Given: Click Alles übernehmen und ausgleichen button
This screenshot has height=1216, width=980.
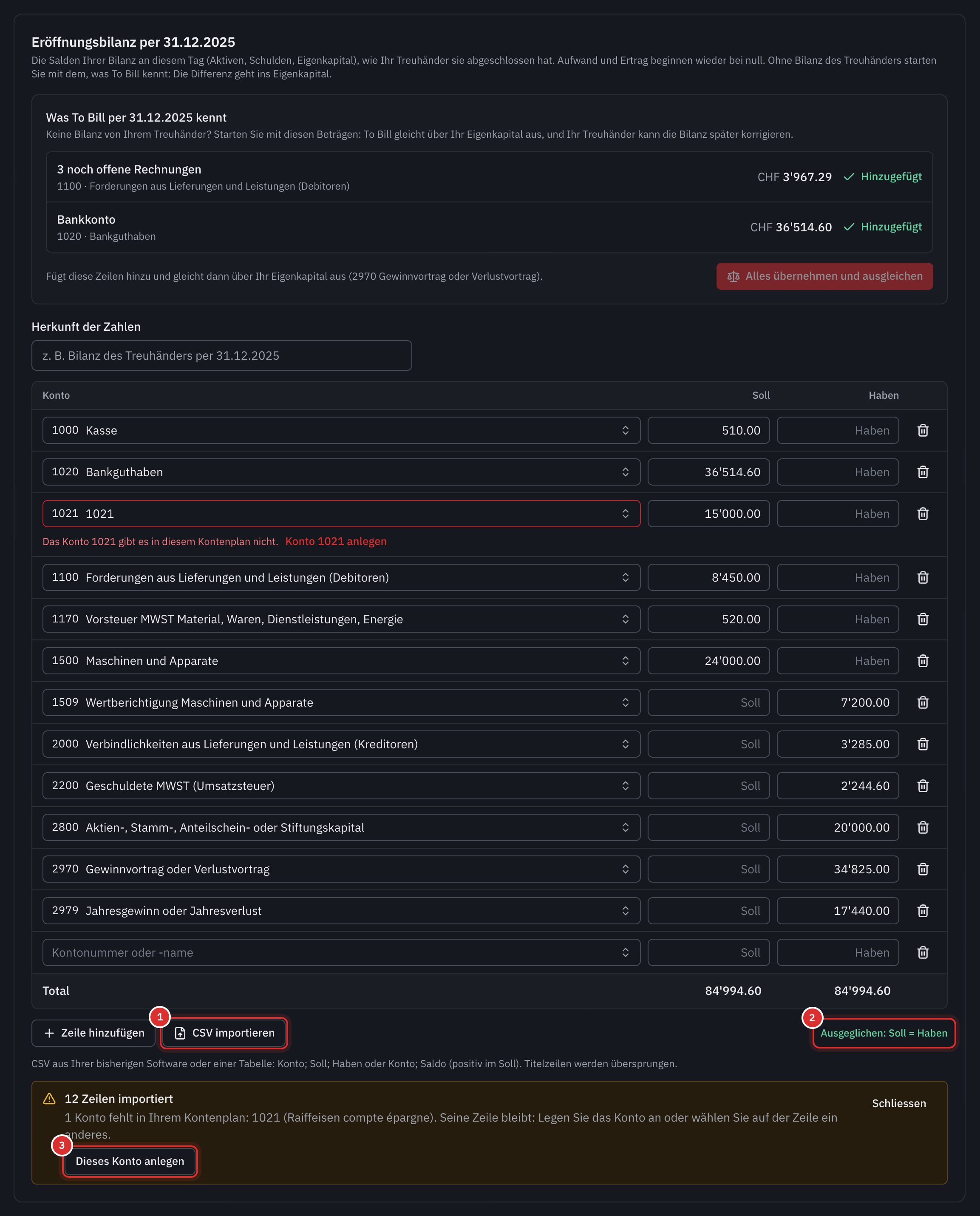Looking at the screenshot, I should [824, 276].
